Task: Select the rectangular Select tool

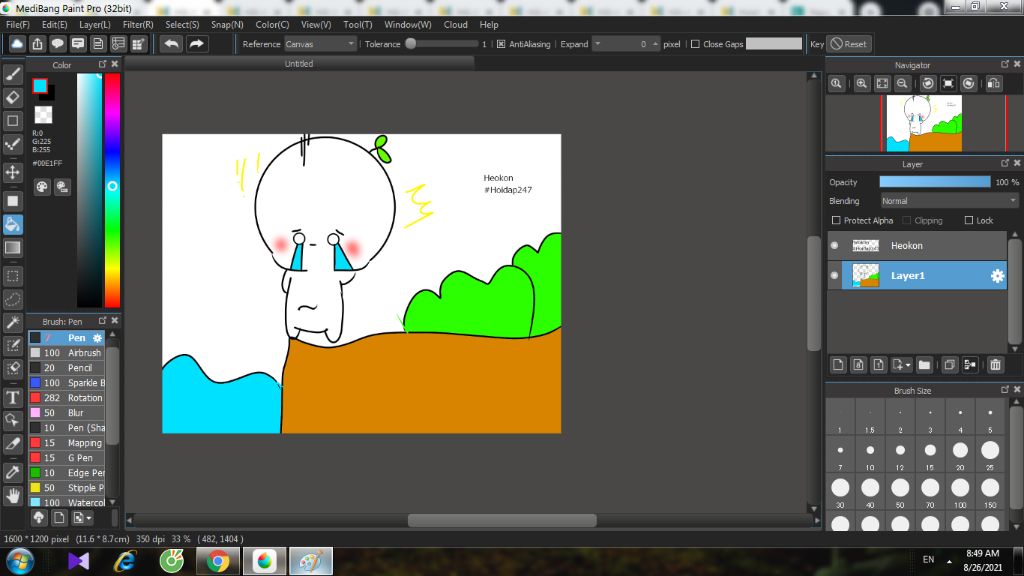Action: (12, 276)
